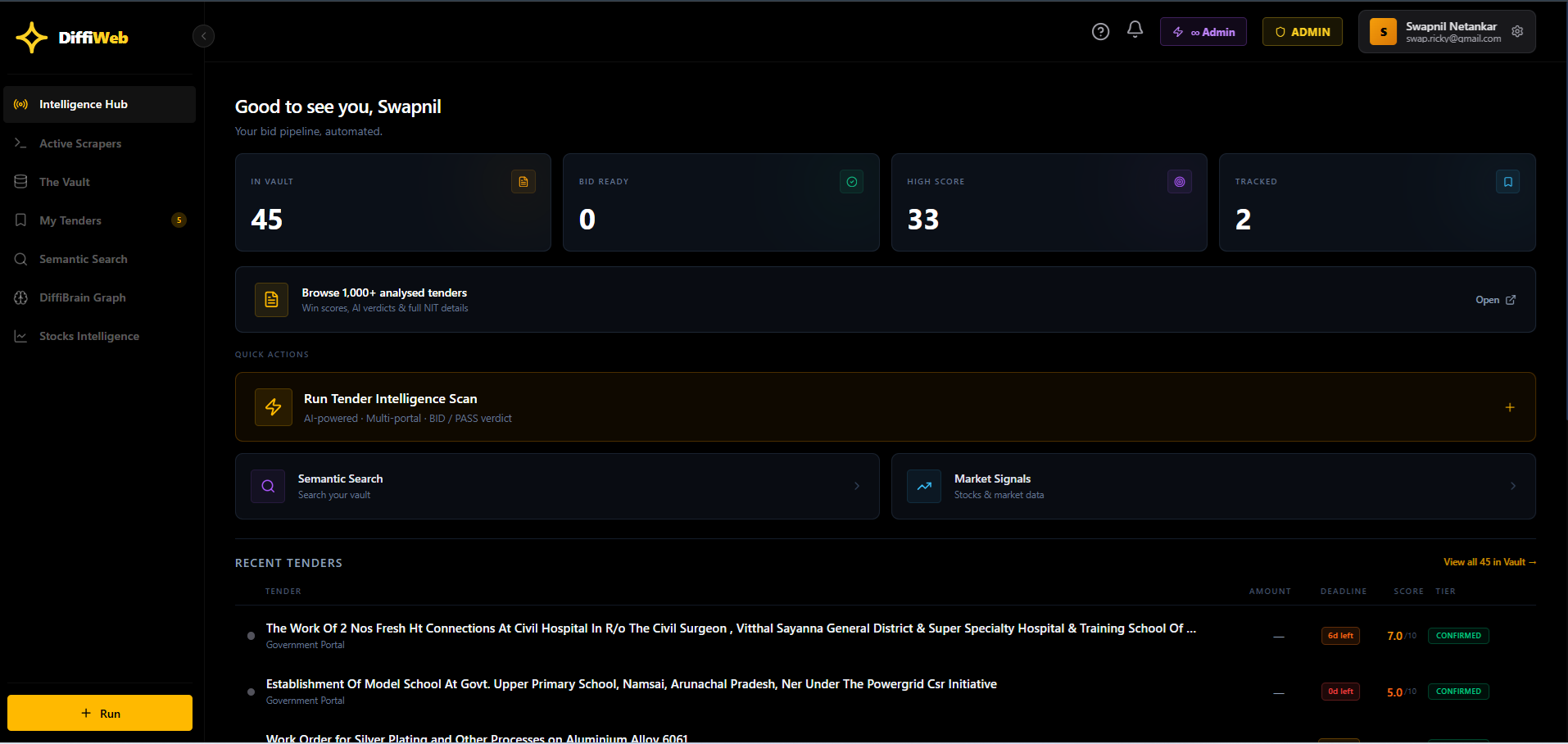The height and width of the screenshot is (744, 1568).
Task: Open the help question mark icon
Action: [1100, 32]
